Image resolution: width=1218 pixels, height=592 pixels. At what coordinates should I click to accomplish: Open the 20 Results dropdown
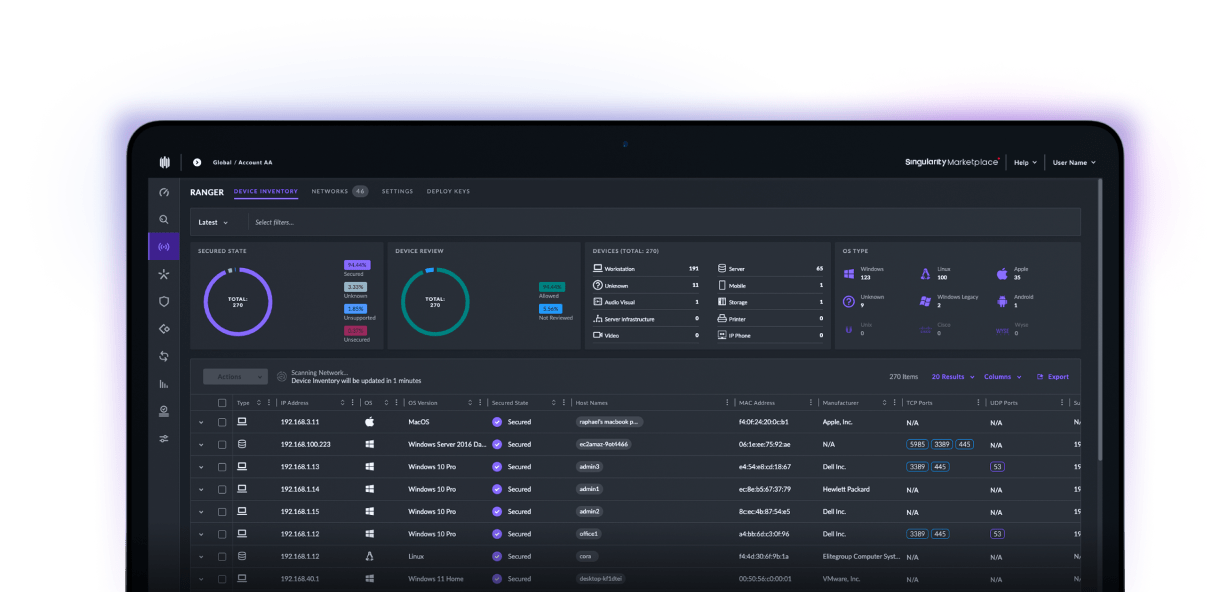(951, 377)
